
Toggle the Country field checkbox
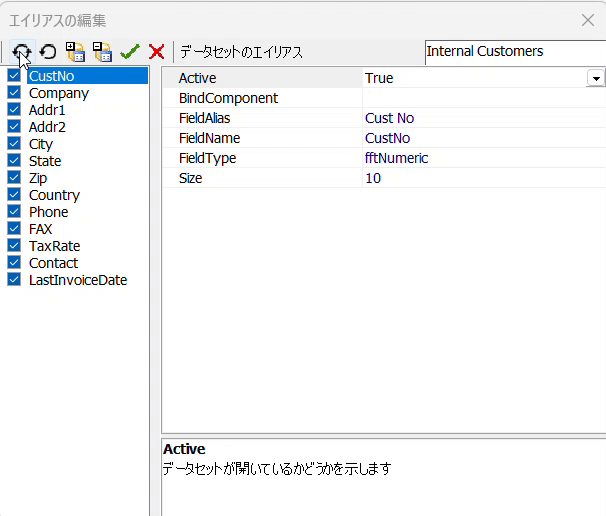pyautogui.click(x=14, y=195)
